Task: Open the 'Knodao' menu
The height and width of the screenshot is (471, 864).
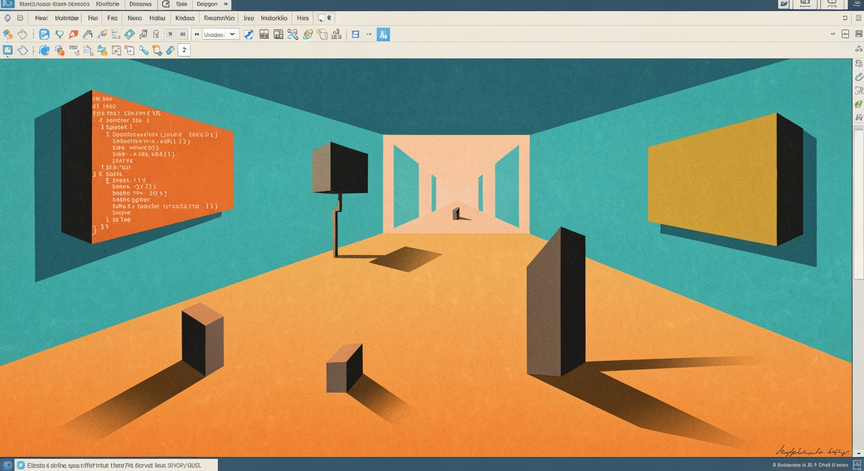Action: point(185,18)
